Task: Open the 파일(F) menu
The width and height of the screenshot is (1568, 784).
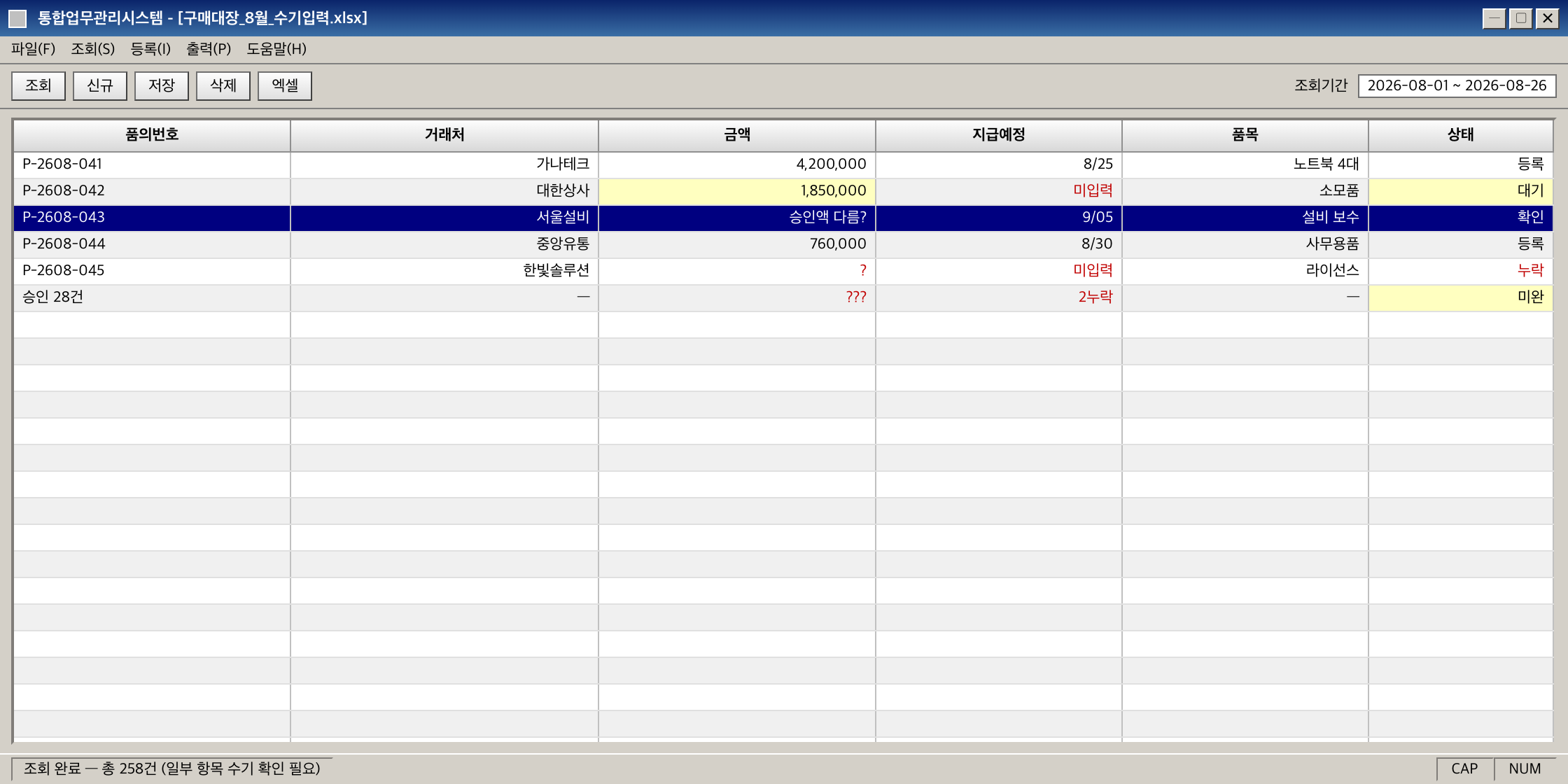Action: [x=33, y=49]
